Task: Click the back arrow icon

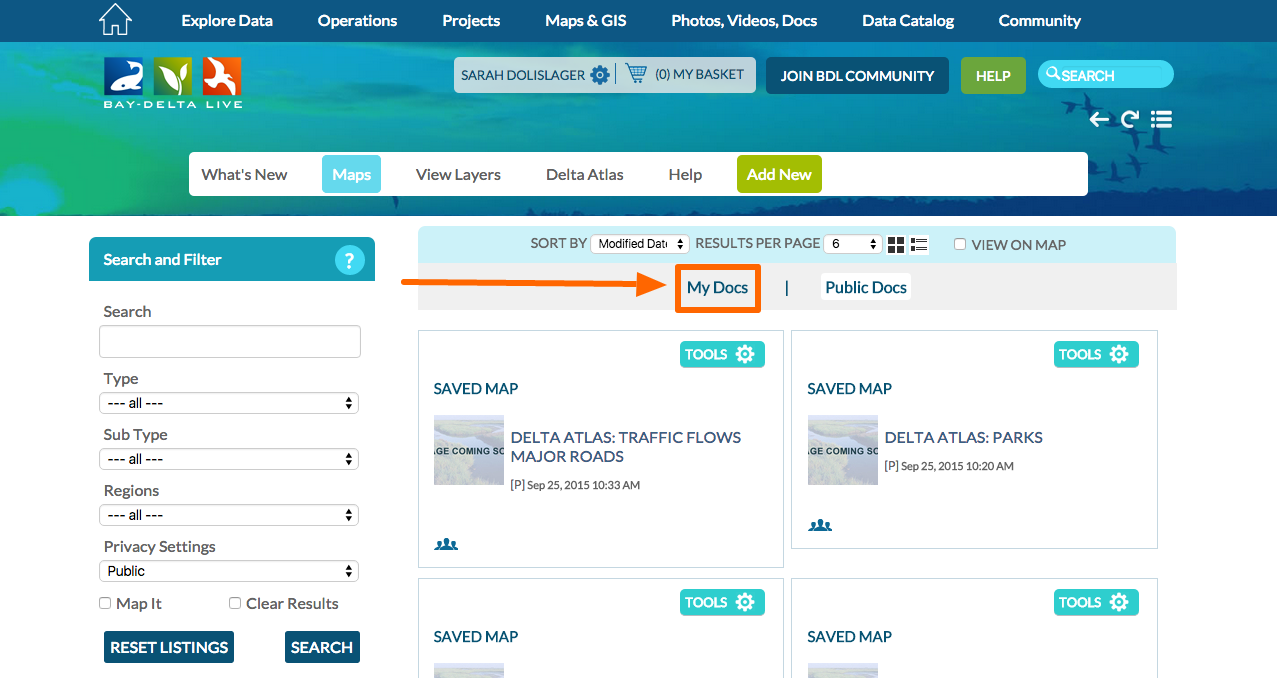Action: point(1099,120)
